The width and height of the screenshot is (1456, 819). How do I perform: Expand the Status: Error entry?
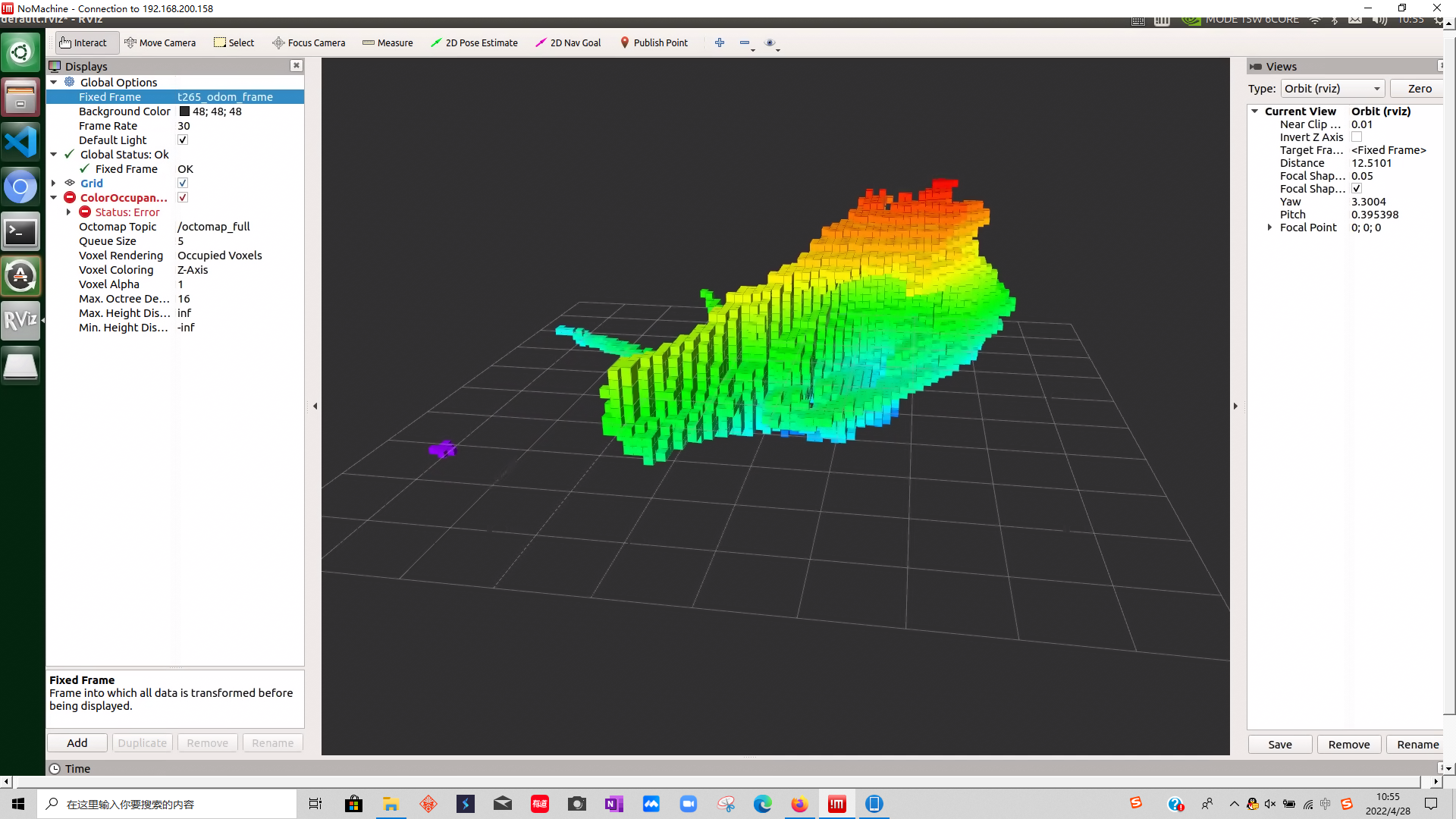point(68,212)
